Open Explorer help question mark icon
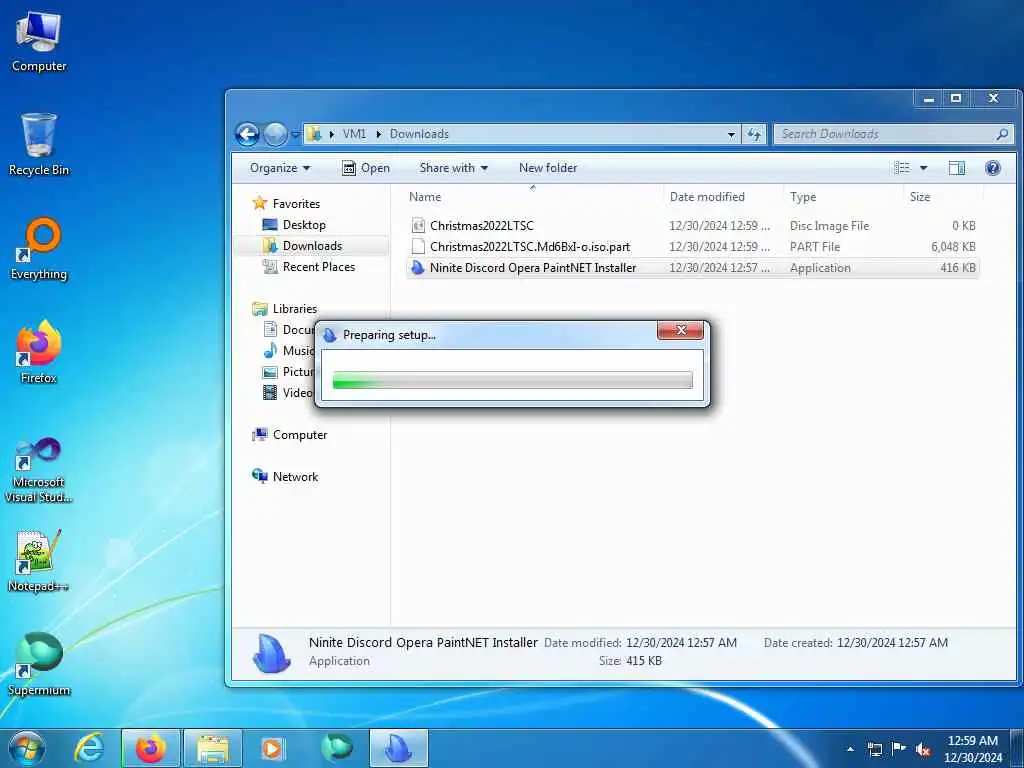The height and width of the screenshot is (768, 1024). point(993,168)
